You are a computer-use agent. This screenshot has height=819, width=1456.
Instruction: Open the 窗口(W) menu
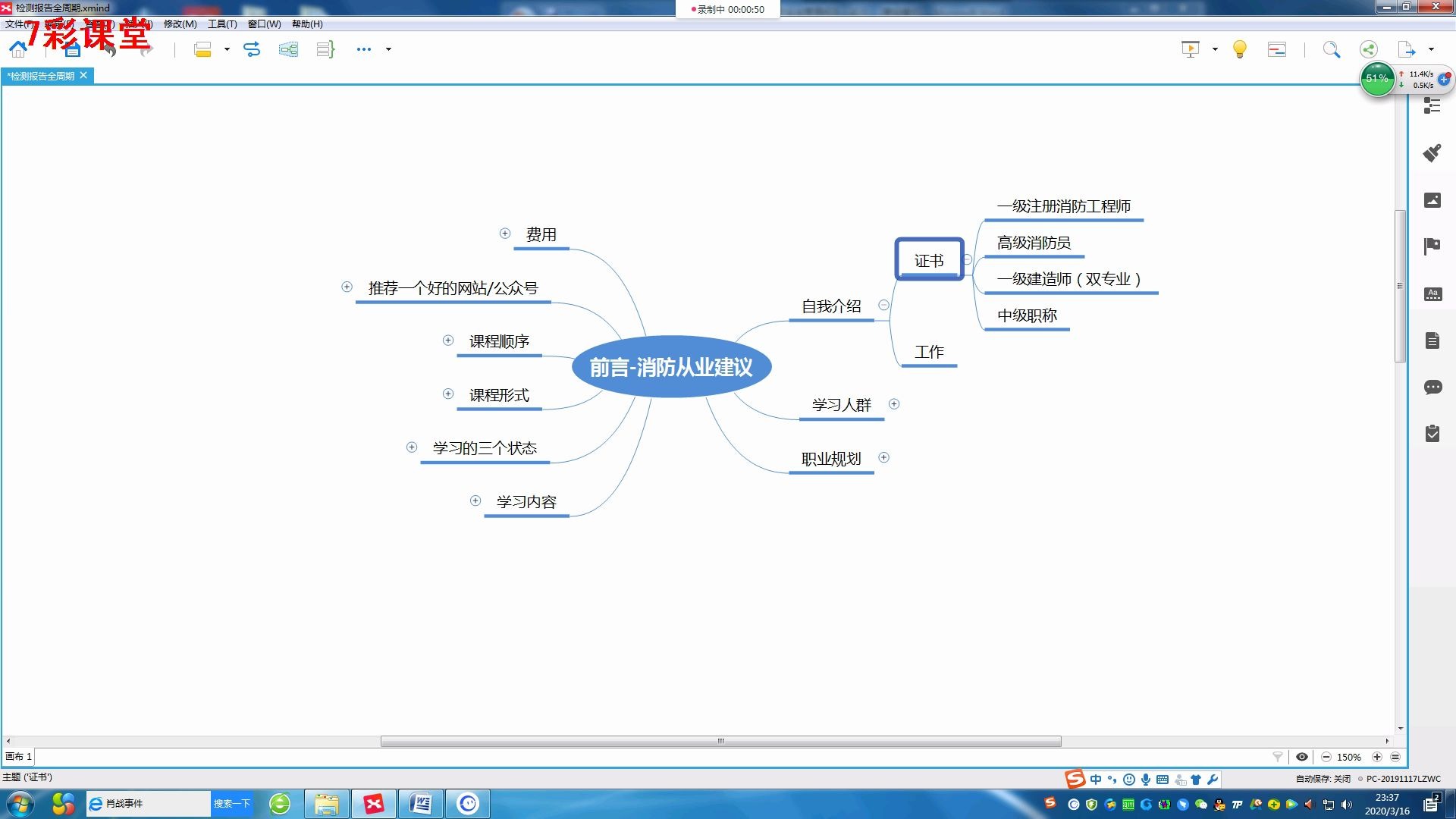pos(264,24)
